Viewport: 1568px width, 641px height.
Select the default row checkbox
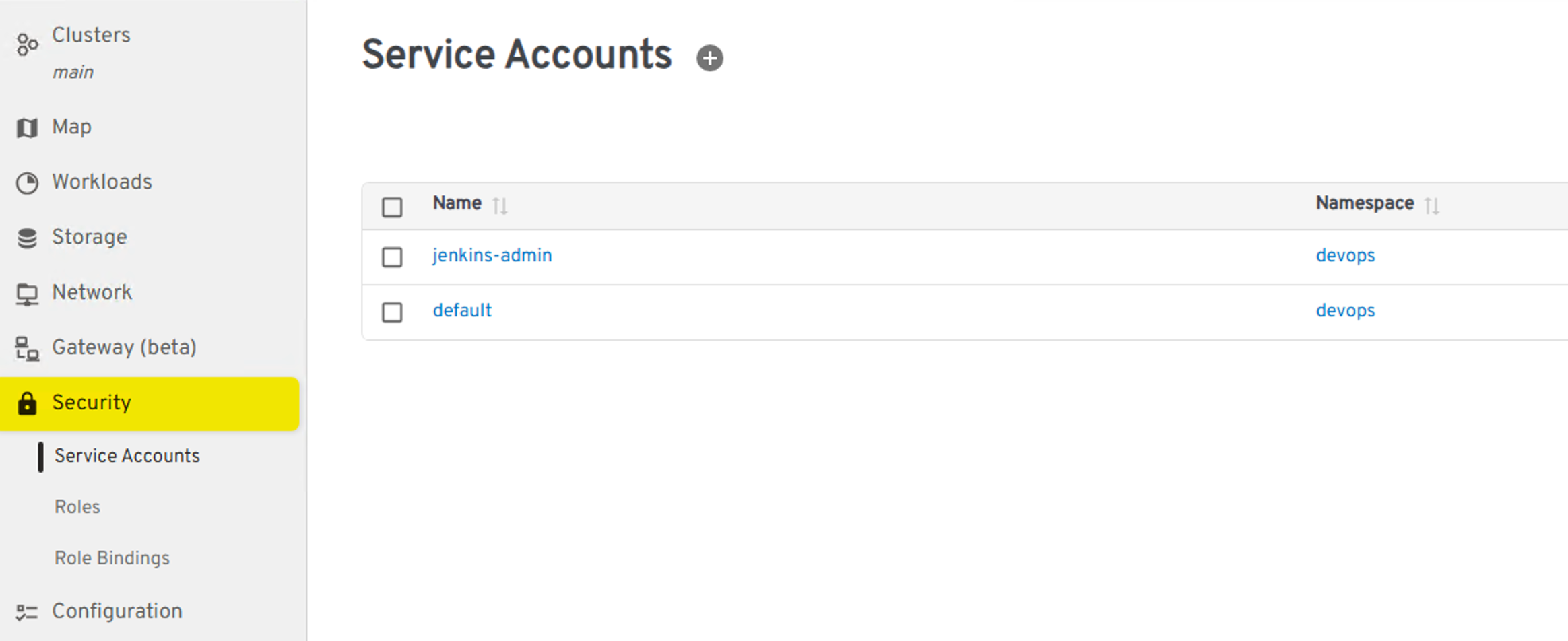pos(392,312)
